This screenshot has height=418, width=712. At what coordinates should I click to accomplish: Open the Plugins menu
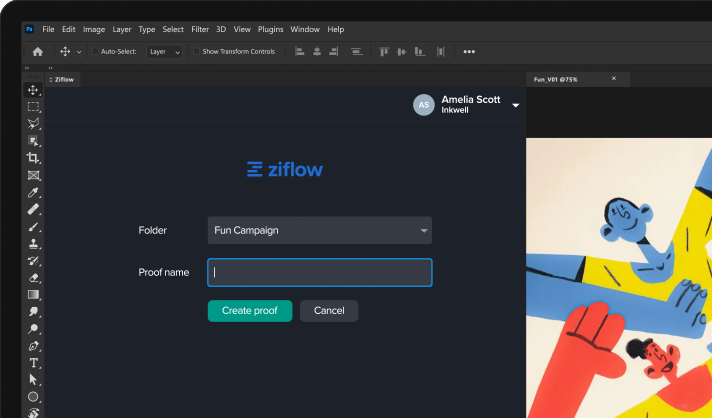click(270, 29)
